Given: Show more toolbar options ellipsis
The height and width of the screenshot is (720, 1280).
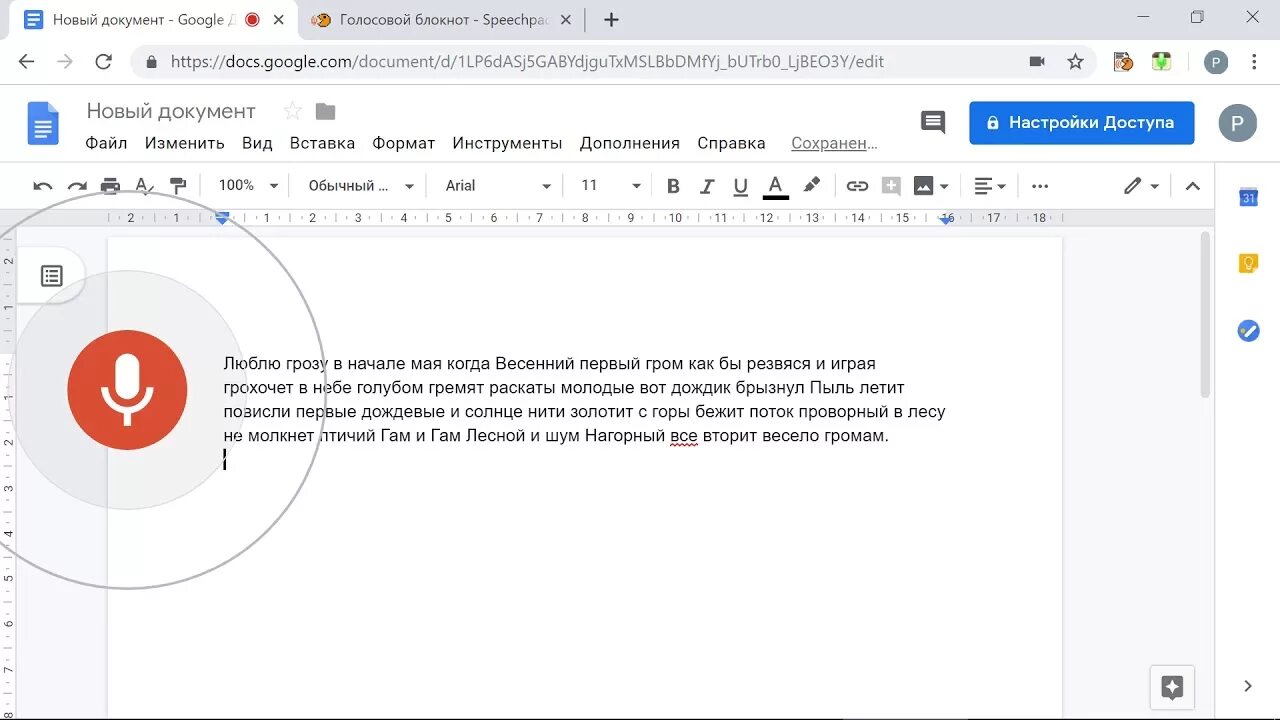Looking at the screenshot, I should click(x=1040, y=186).
